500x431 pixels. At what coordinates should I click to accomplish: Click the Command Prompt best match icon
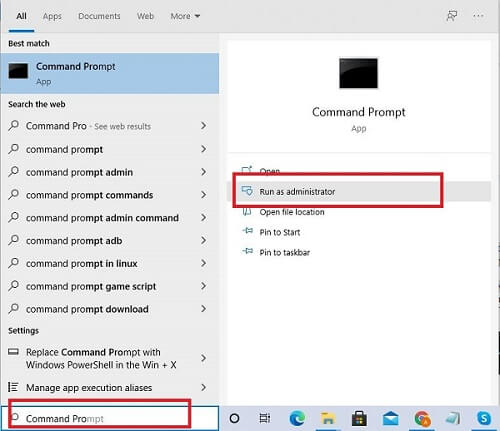pos(18,71)
